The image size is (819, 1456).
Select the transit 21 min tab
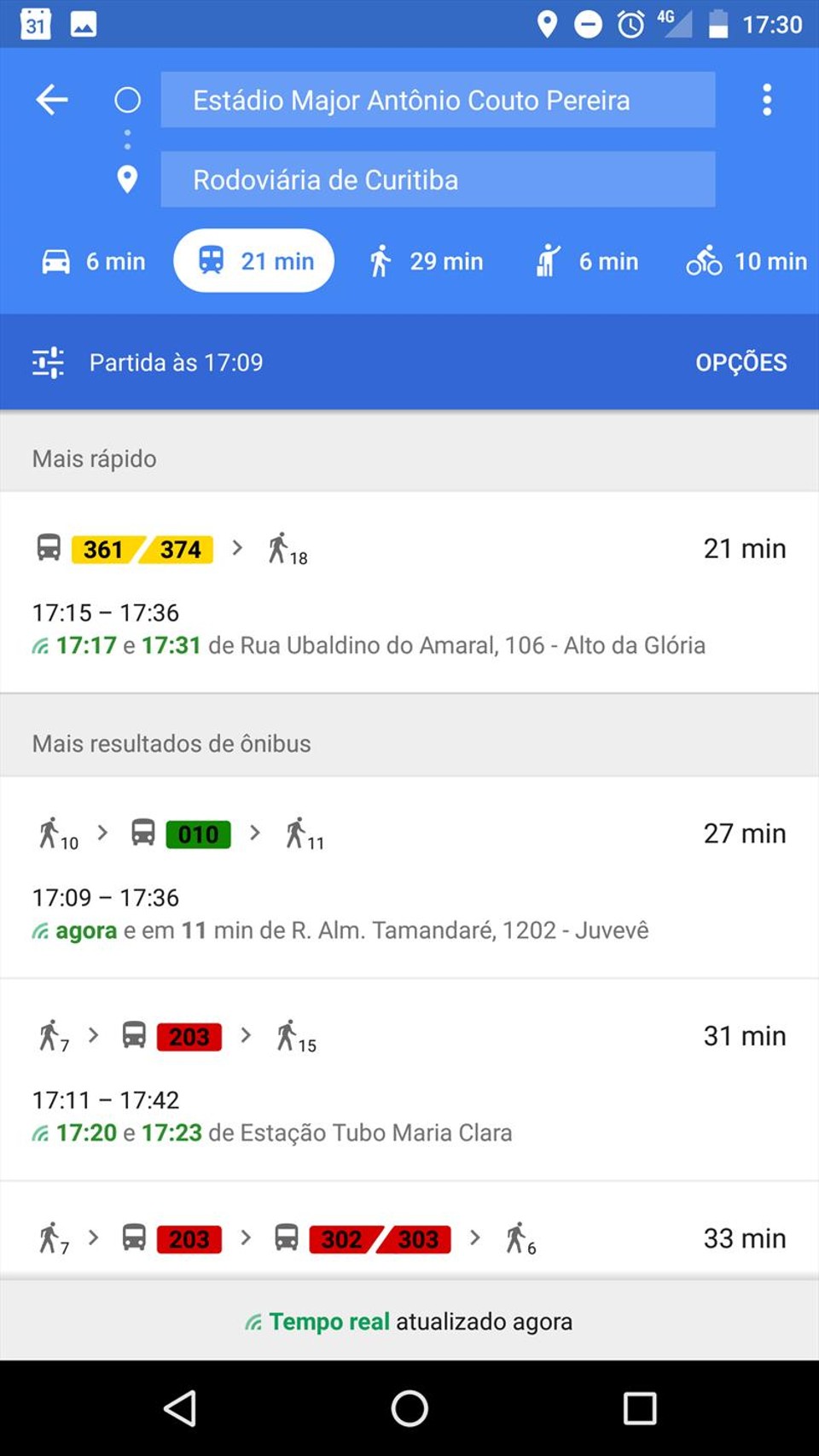[x=254, y=261]
